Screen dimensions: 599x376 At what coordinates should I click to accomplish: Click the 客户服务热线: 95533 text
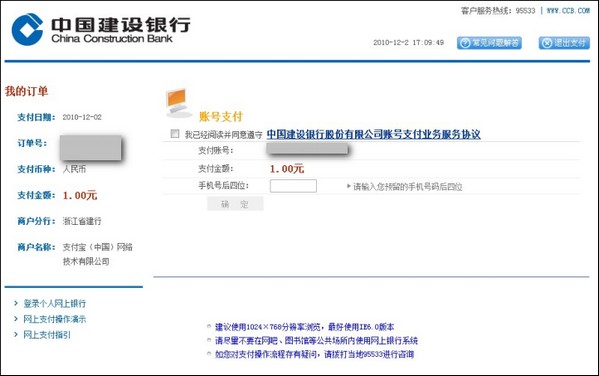pyautogui.click(x=498, y=11)
